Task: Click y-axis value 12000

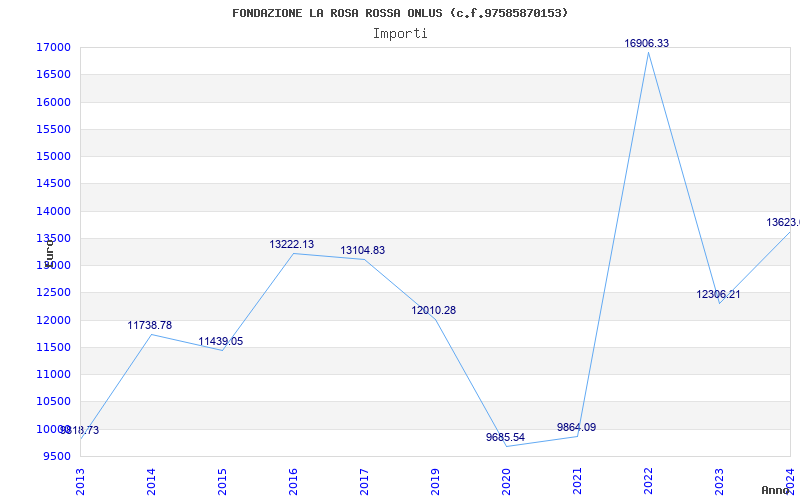Action: 53,320
